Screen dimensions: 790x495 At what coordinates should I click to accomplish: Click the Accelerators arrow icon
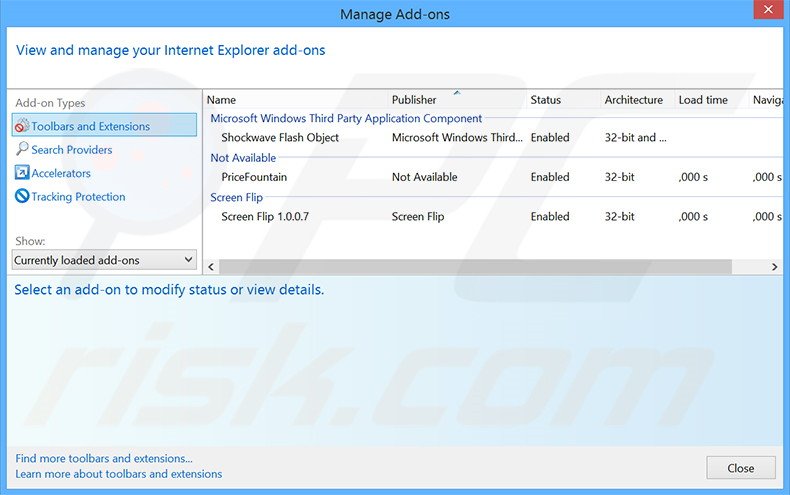pyautogui.click(x=22, y=172)
